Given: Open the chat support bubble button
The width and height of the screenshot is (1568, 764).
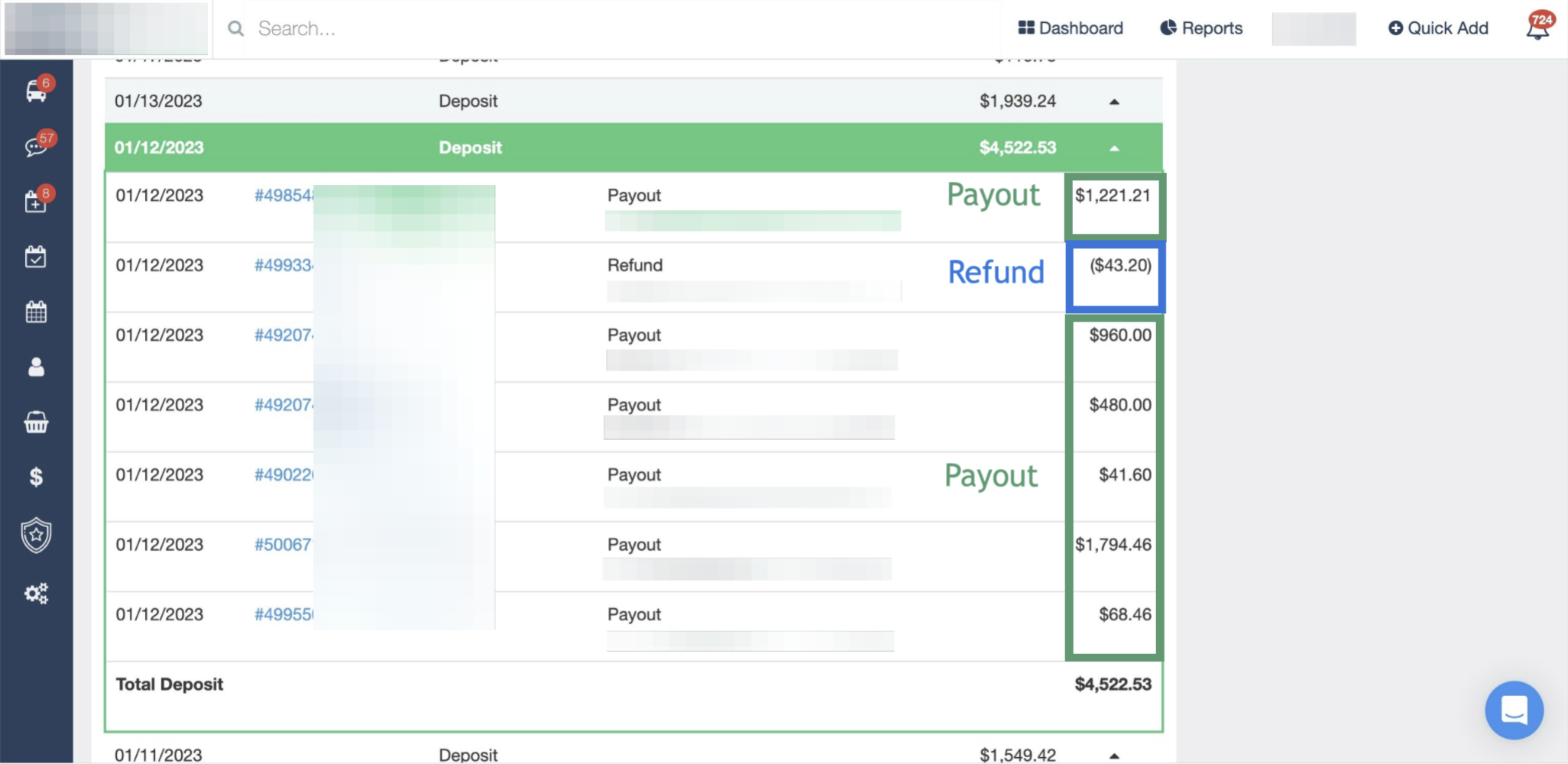Looking at the screenshot, I should click(1514, 710).
